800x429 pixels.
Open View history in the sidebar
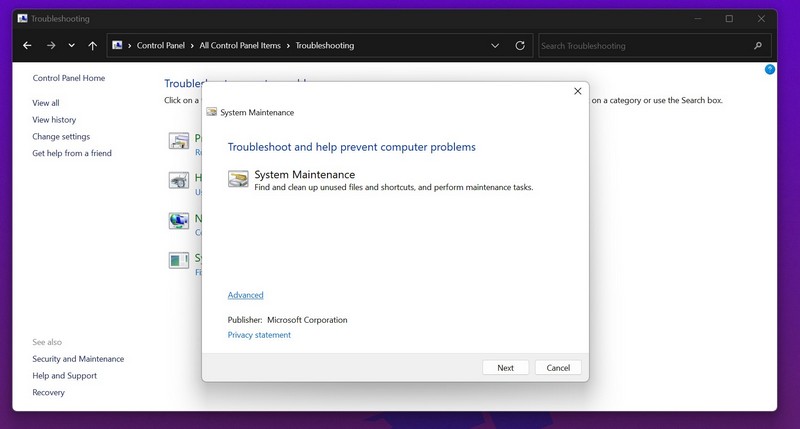tap(54, 120)
